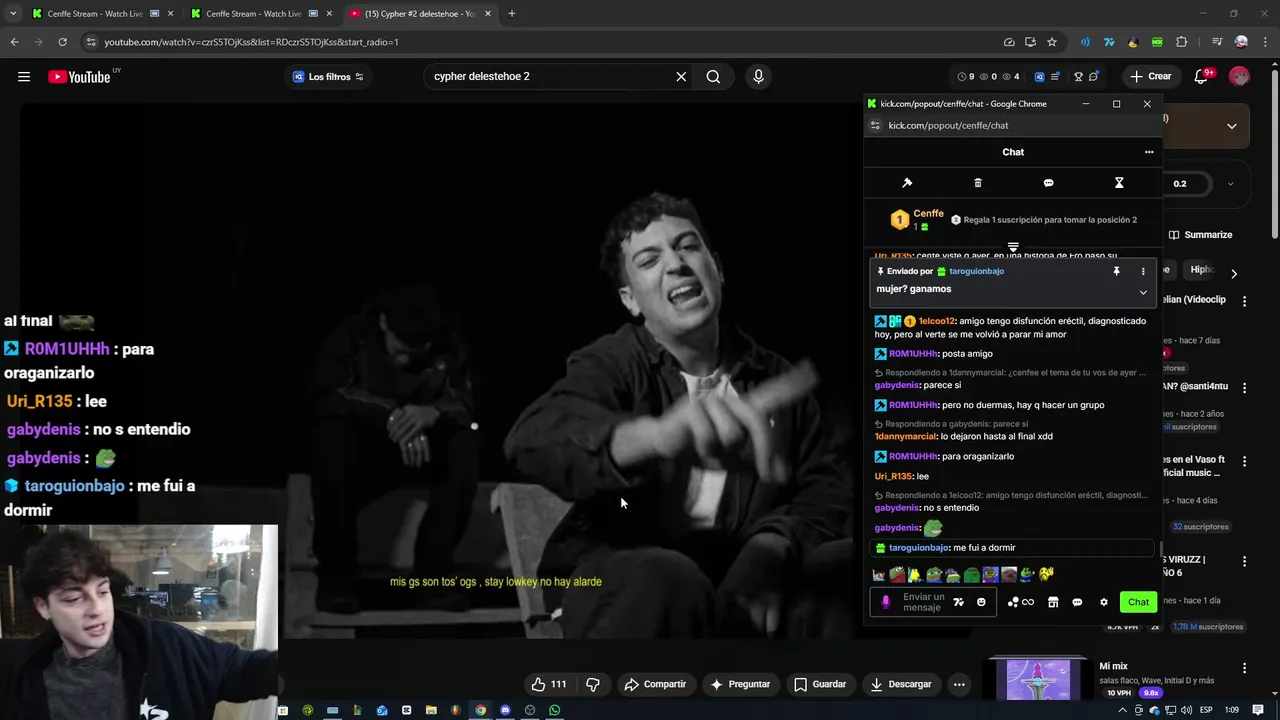The width and height of the screenshot is (1280, 720).
Task: Open Chrome extensions puzzle icon
Action: click(x=1181, y=42)
